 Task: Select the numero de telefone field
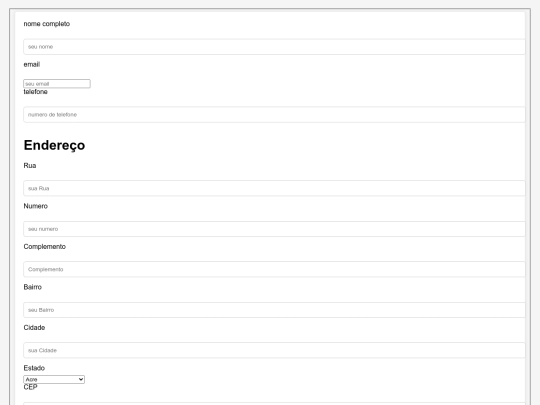pos(274,115)
